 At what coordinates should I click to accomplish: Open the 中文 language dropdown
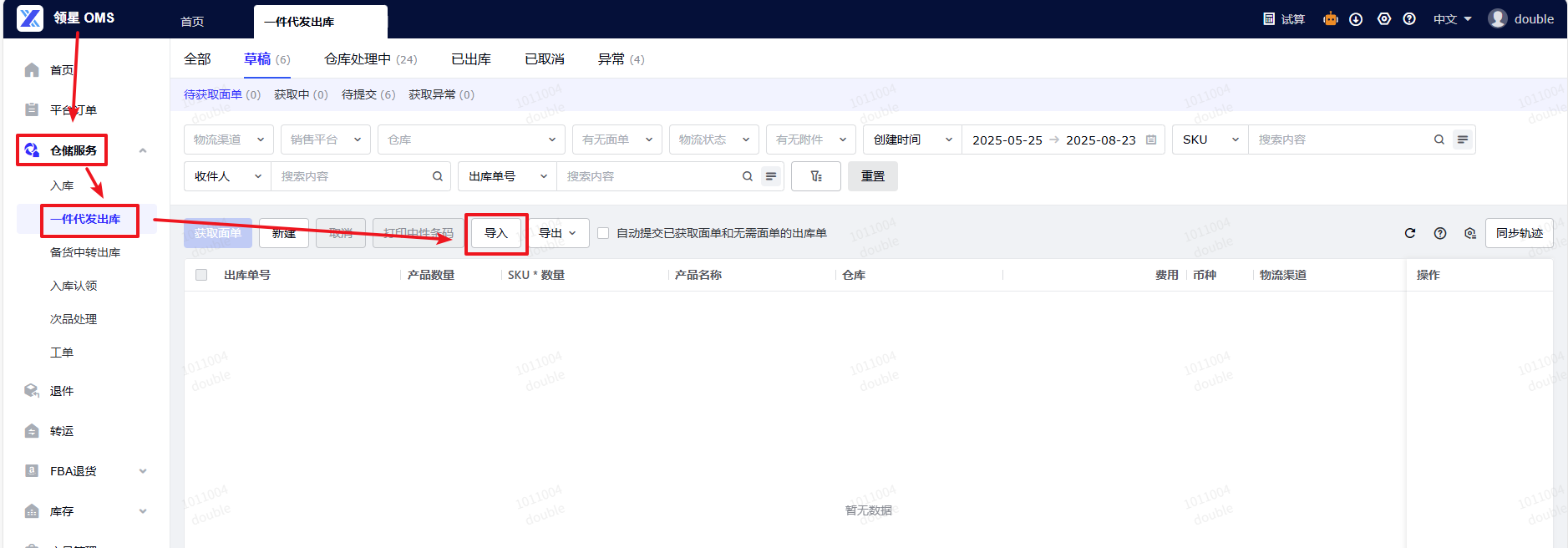coord(1453,19)
